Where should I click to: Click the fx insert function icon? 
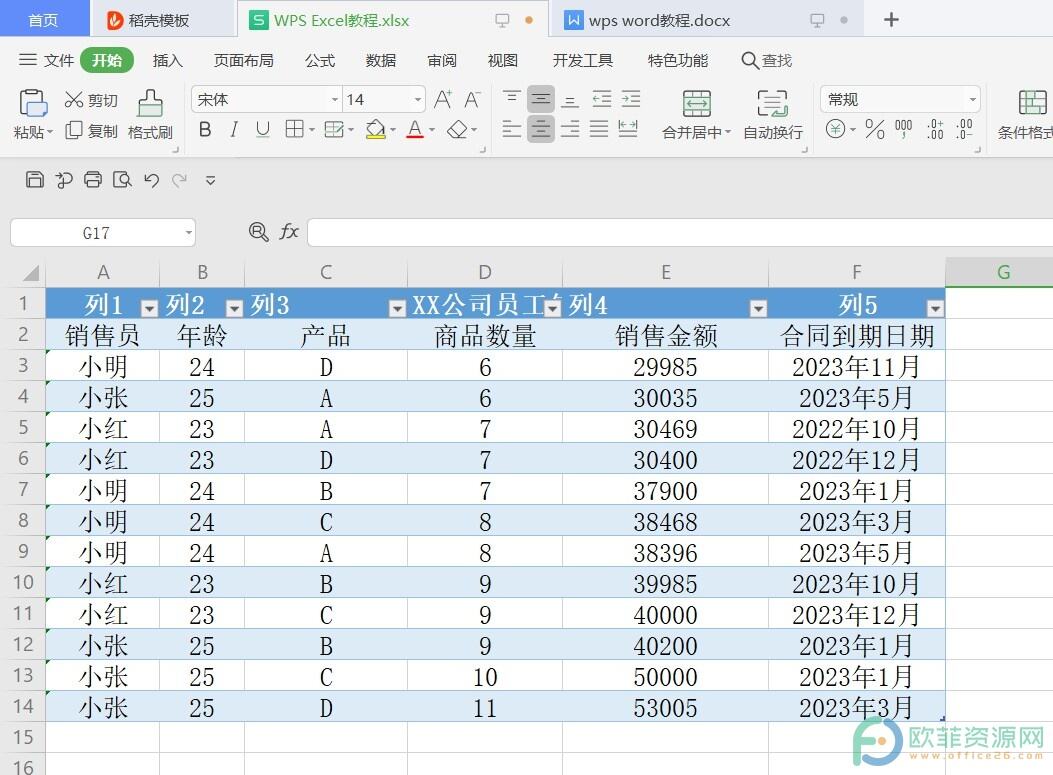(289, 232)
